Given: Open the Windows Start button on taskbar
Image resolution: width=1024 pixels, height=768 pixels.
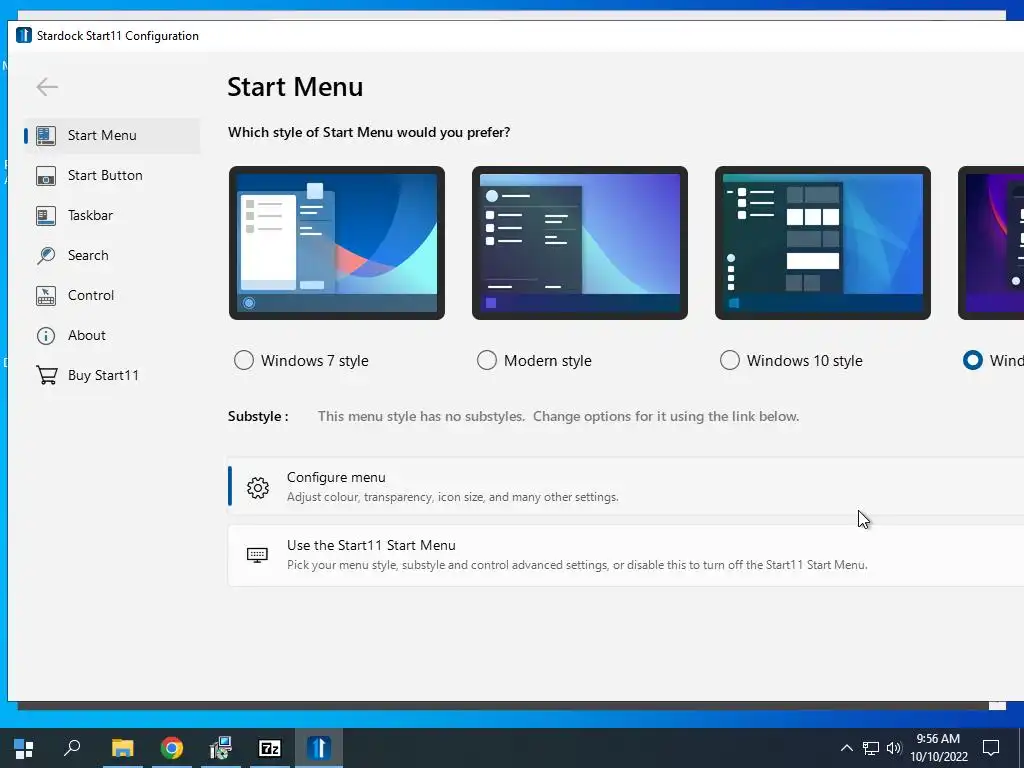Looking at the screenshot, I should tap(24, 748).
